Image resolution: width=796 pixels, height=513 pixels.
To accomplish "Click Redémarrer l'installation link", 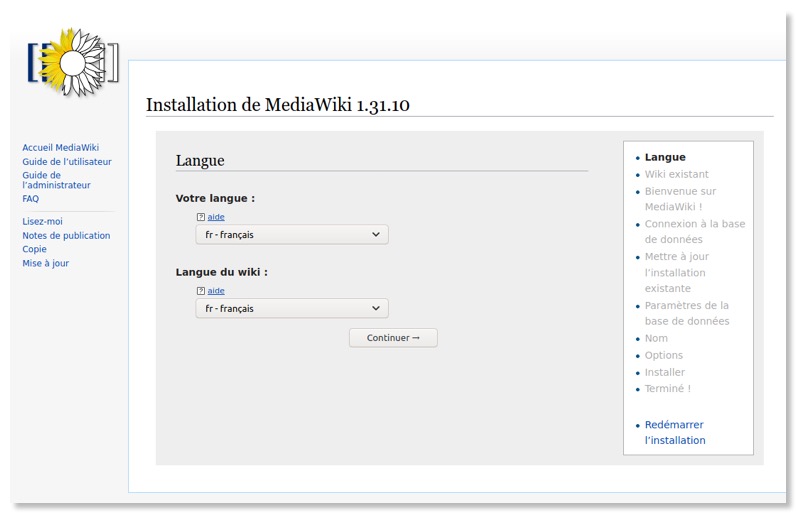I will click(675, 432).
